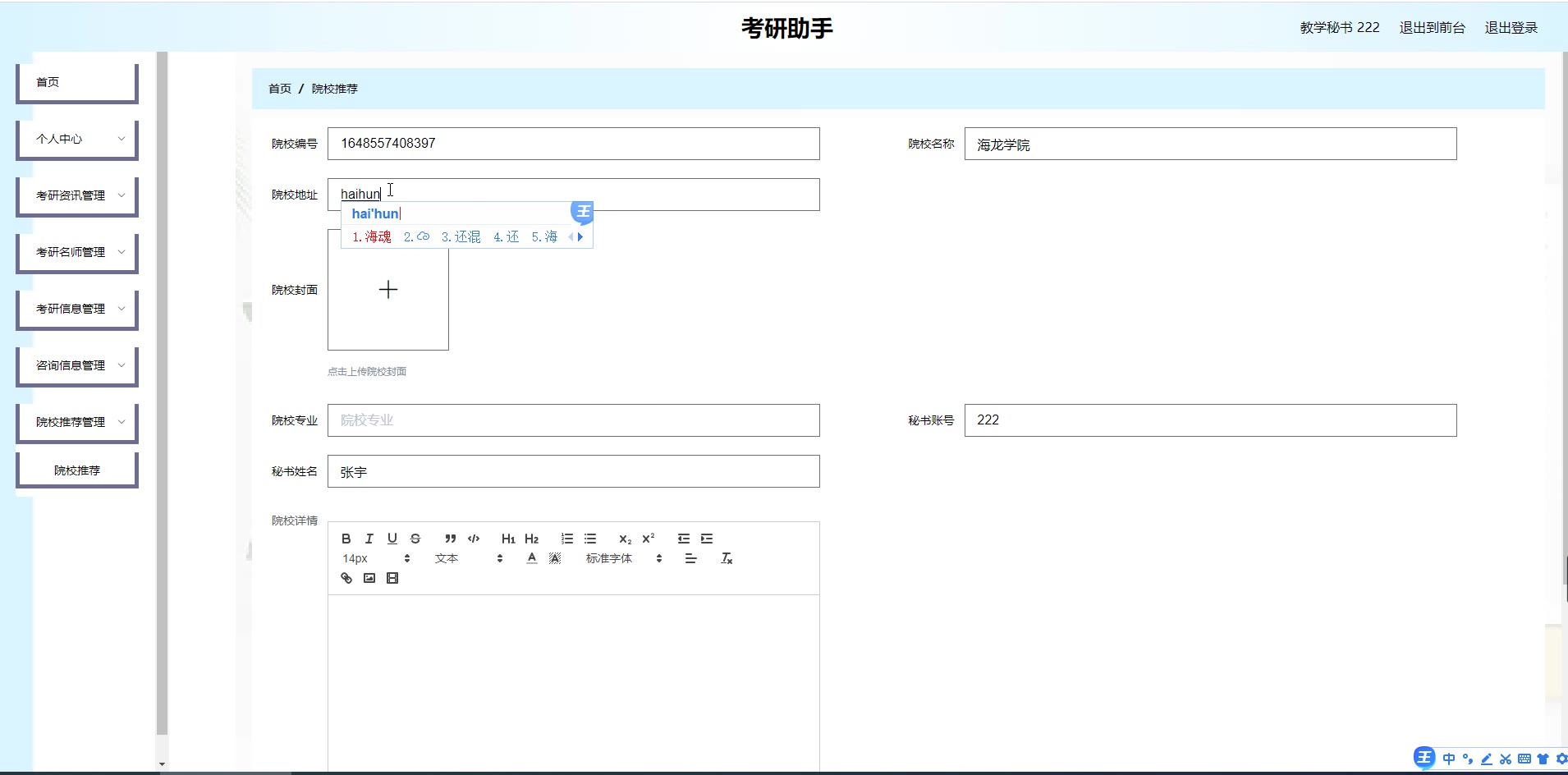Apply superscript formatting
Viewport: 1568px width, 775px height.
click(649, 539)
